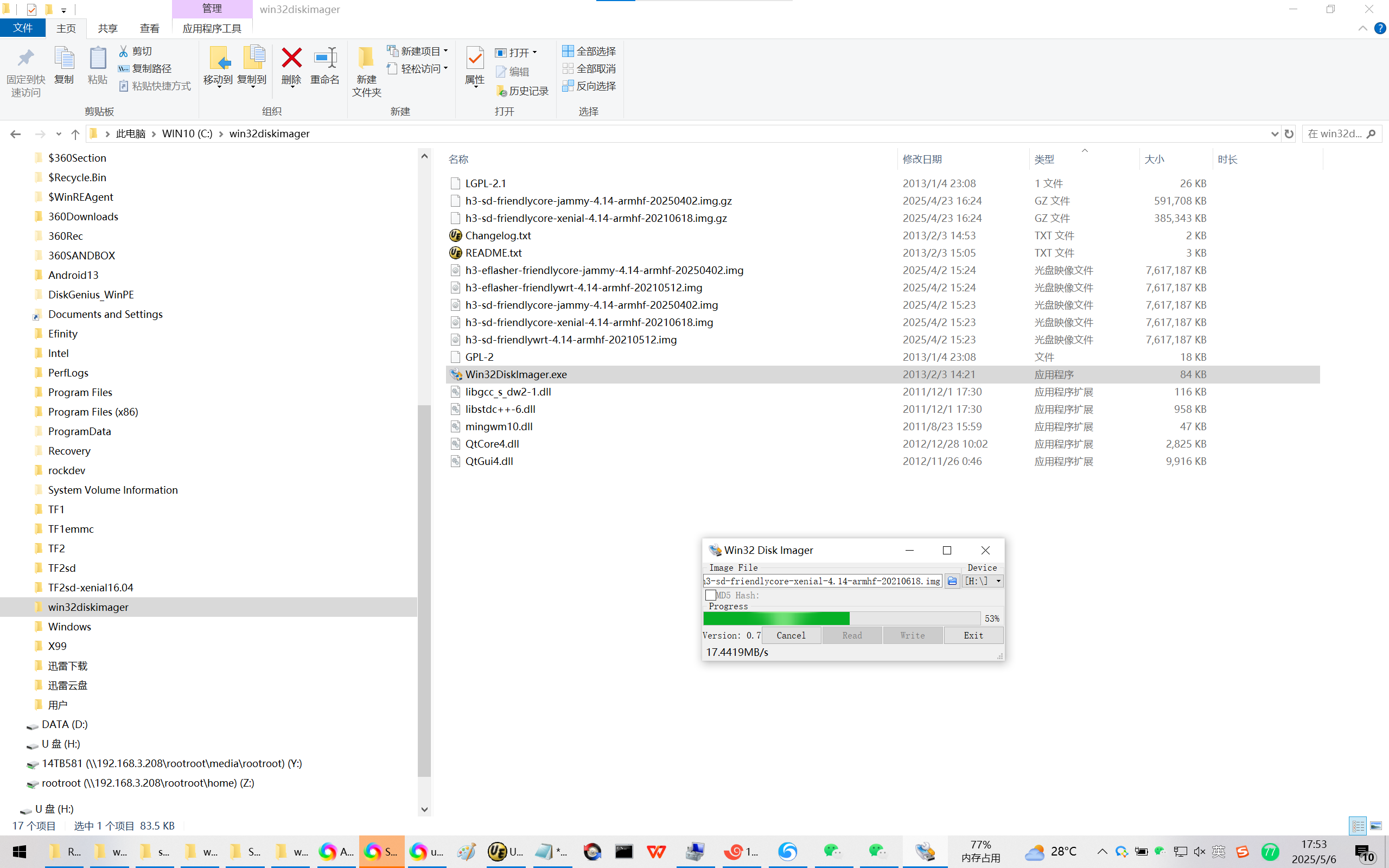Screen dimensions: 1389x868
Task: Open the Share ribbon tab
Action: [x=107, y=28]
